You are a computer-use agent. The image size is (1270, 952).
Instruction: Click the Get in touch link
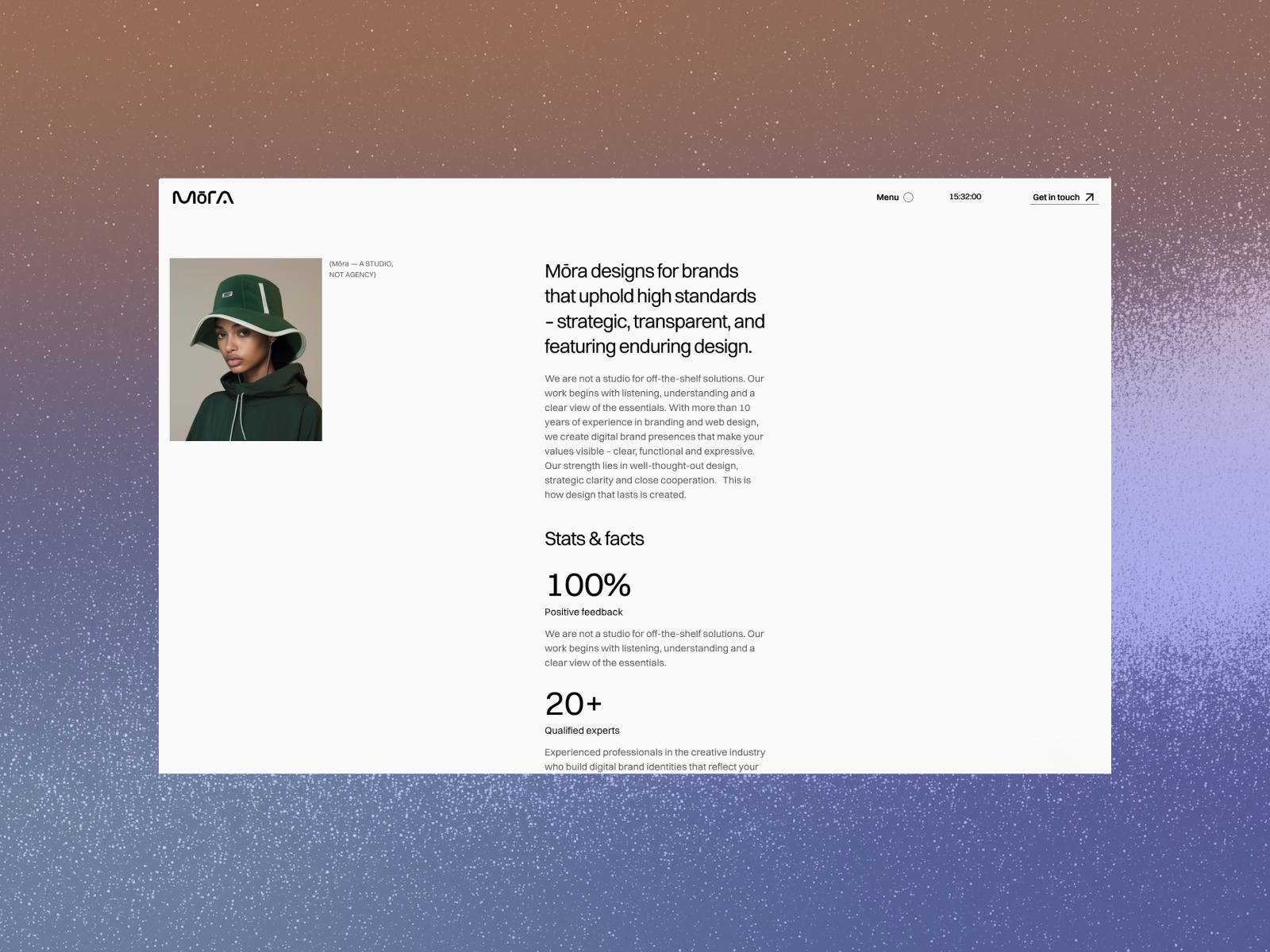point(1064,198)
